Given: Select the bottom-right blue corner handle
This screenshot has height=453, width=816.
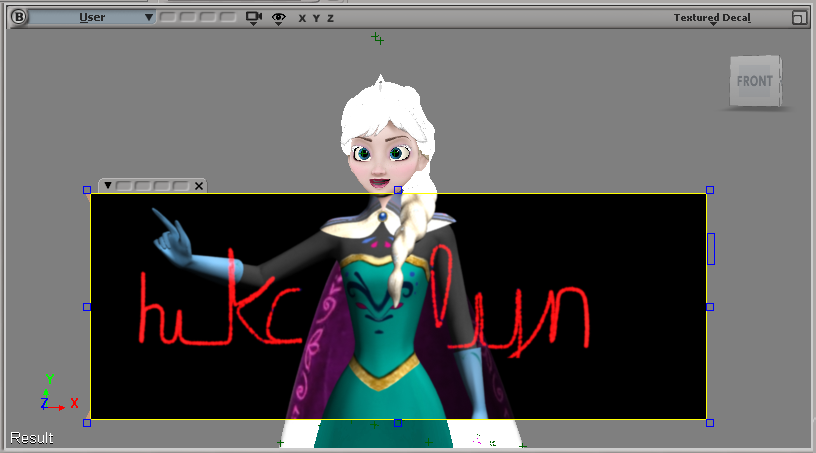Looking at the screenshot, I should tap(710, 423).
